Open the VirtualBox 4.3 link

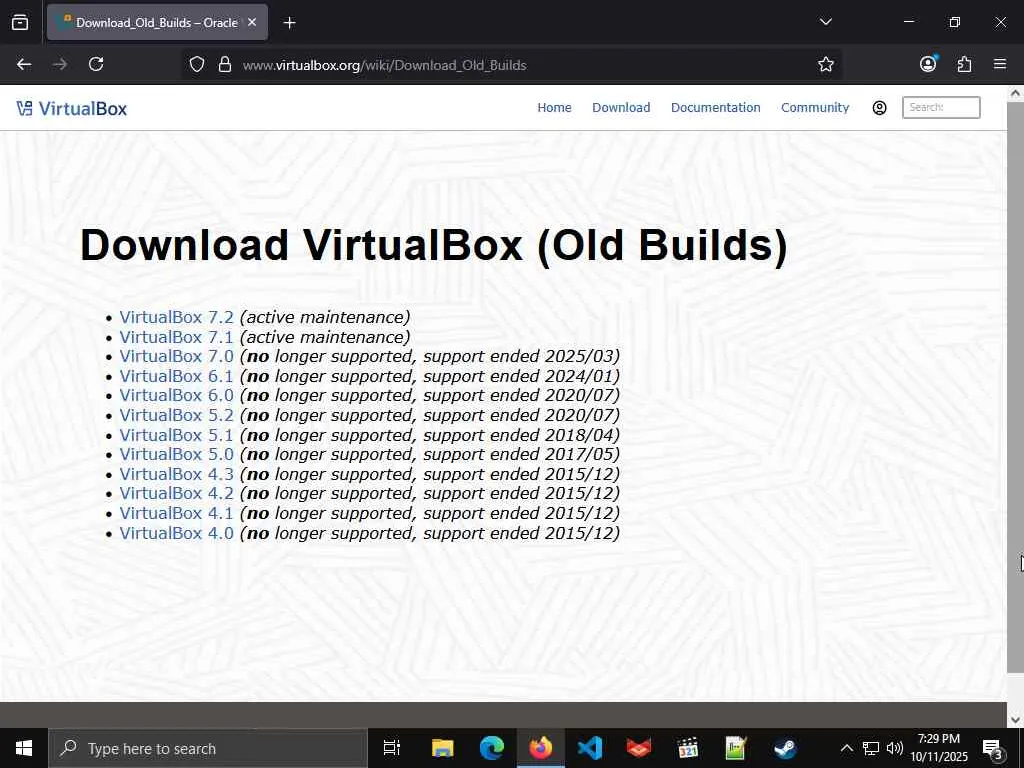176,474
